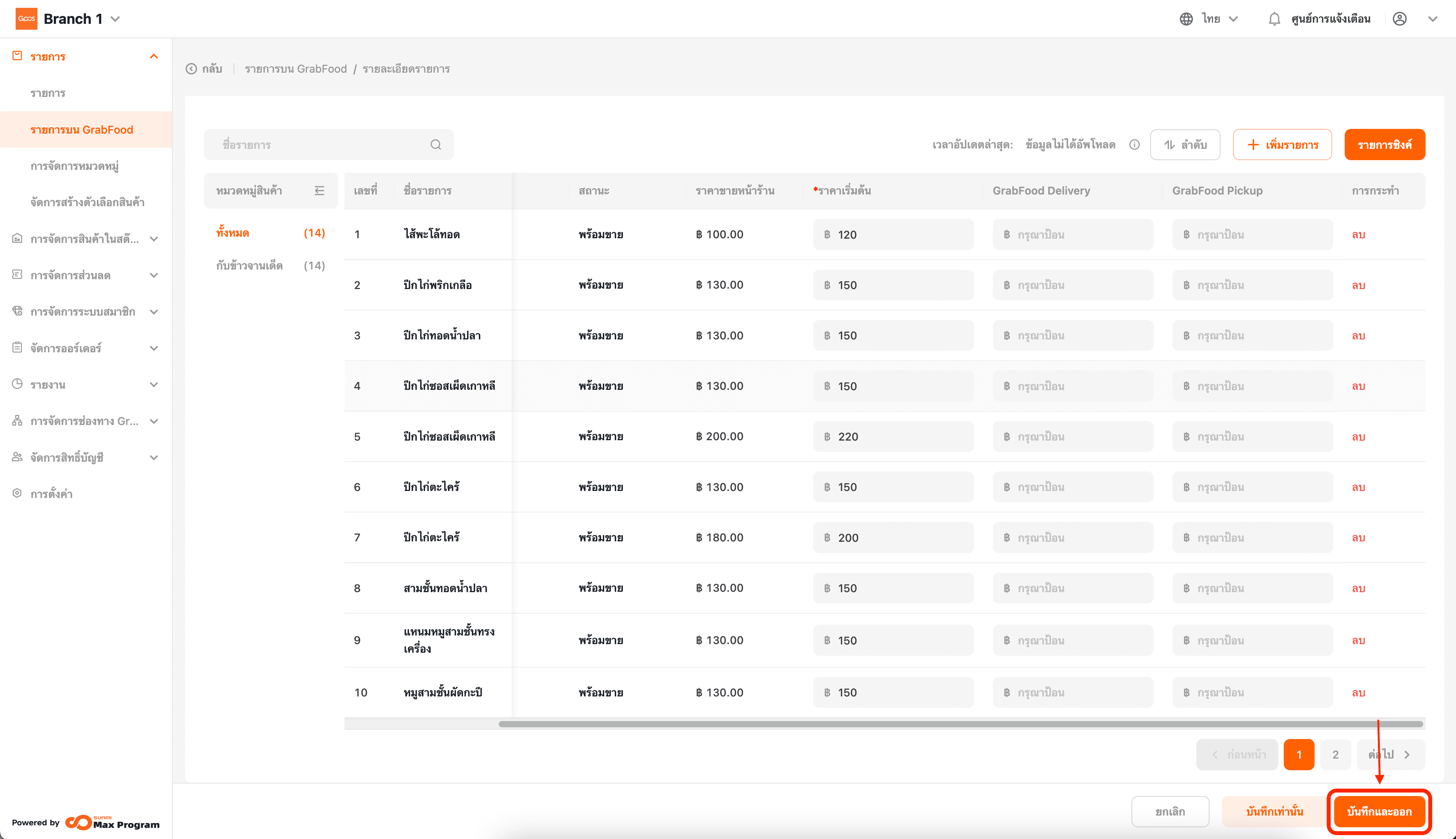Click the horizontal table scrollbar

(x=960, y=724)
